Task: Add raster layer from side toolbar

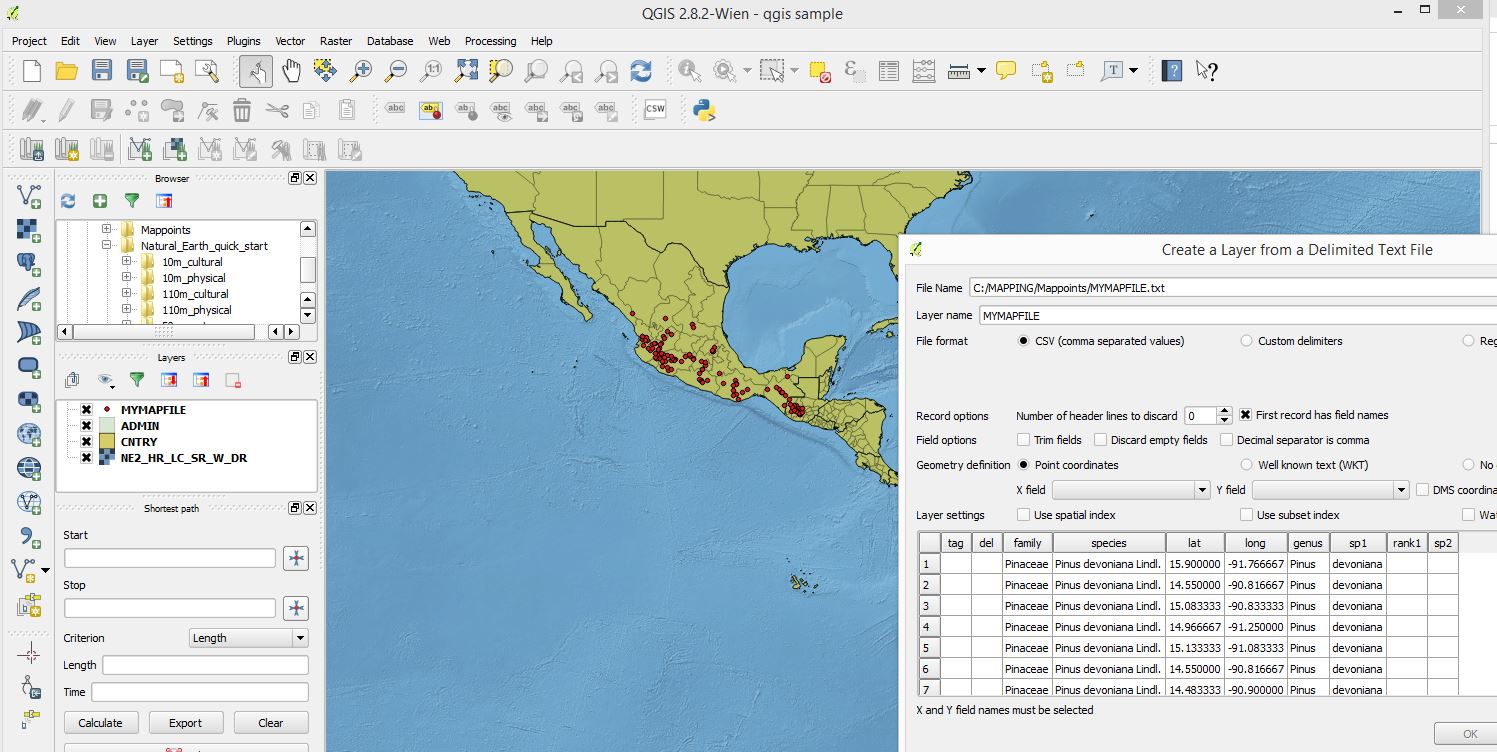Action: click(x=29, y=229)
